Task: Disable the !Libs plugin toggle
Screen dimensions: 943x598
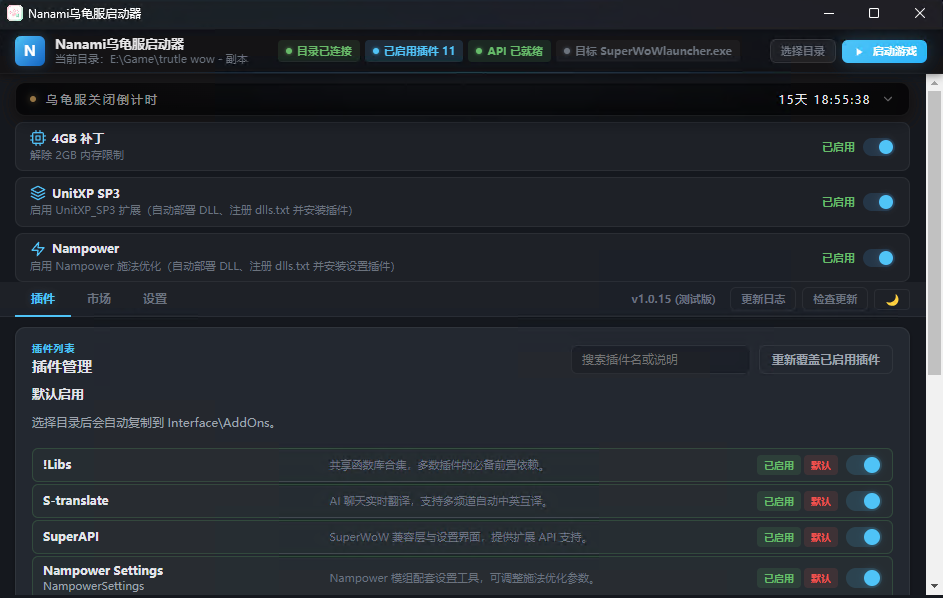Action: 864,465
